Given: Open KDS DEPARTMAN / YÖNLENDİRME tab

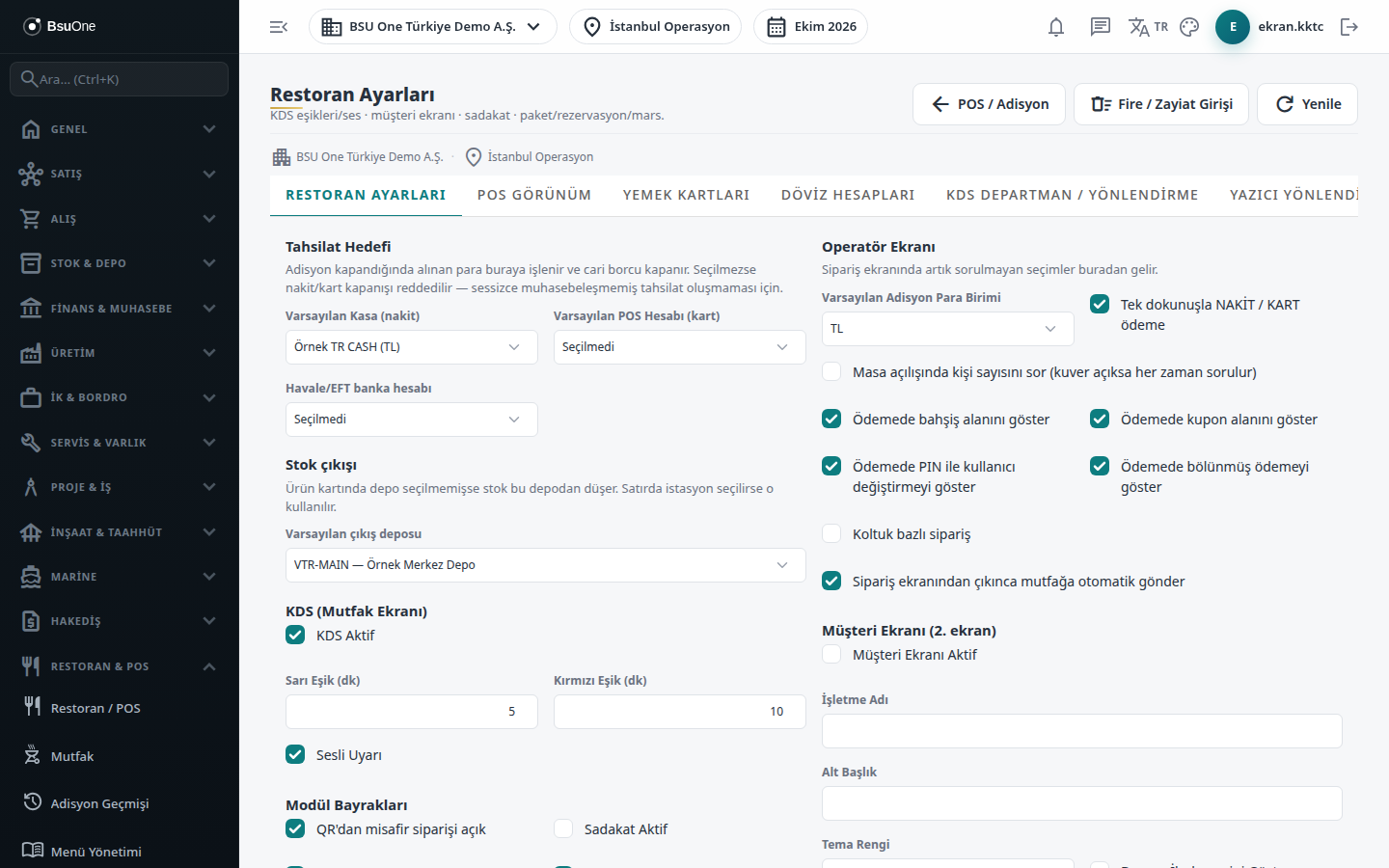Looking at the screenshot, I should (1073, 195).
